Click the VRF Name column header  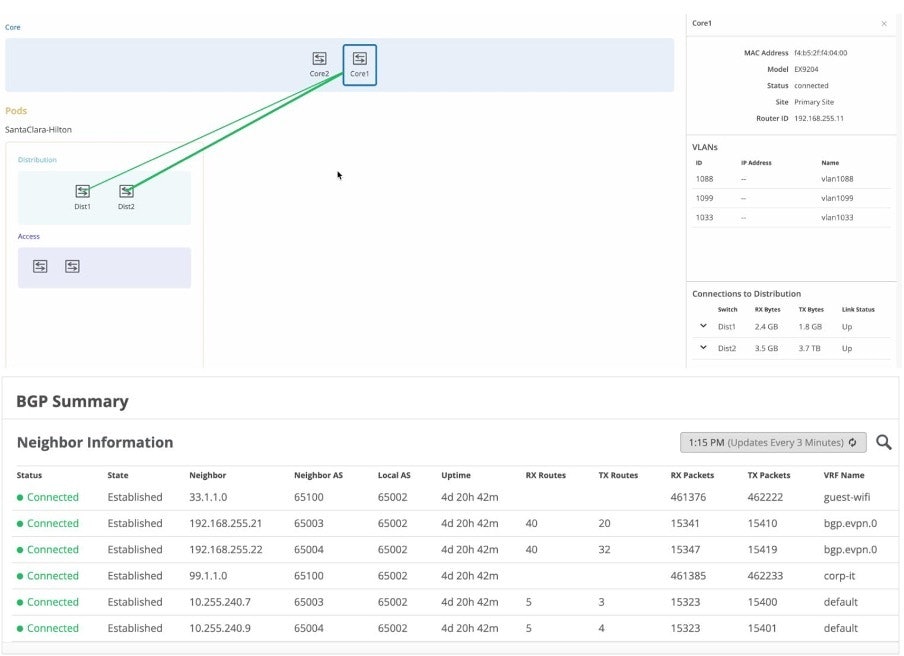[844, 475]
